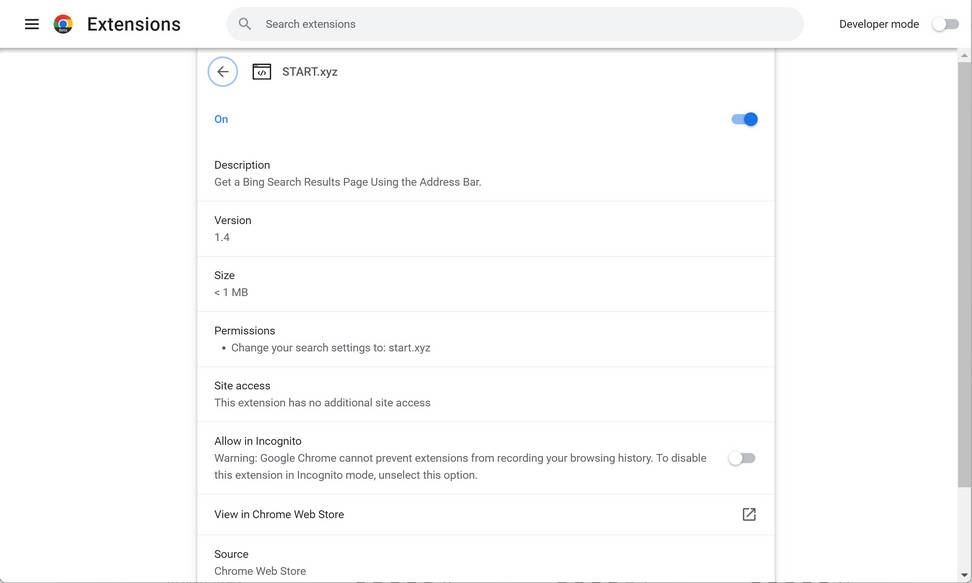This screenshot has width=972, height=583.
Task: Click the size value '< 1 MB'
Action: [x=231, y=292]
